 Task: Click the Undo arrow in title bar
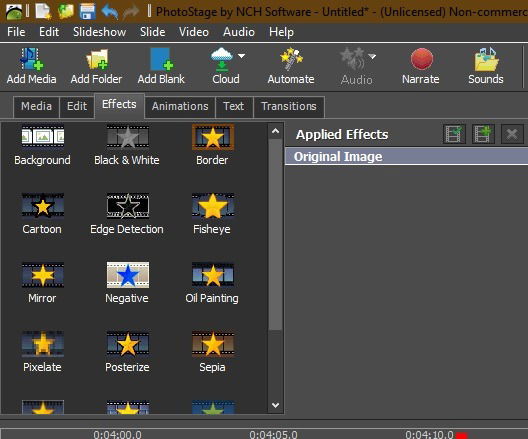click(x=110, y=12)
